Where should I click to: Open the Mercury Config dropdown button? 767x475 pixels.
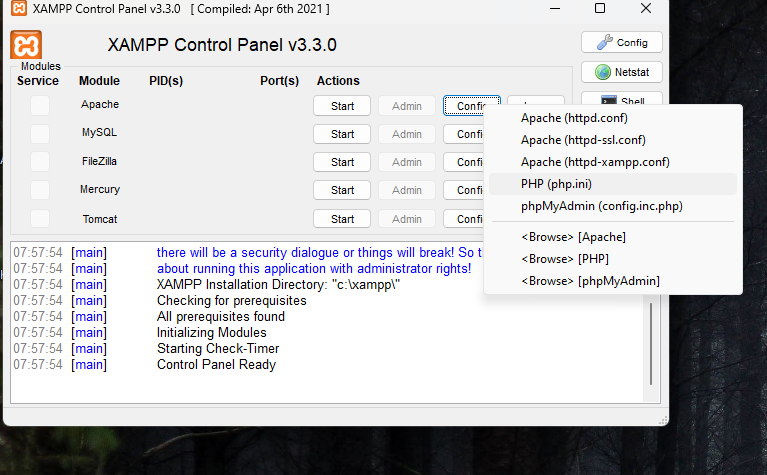[x=464, y=190]
